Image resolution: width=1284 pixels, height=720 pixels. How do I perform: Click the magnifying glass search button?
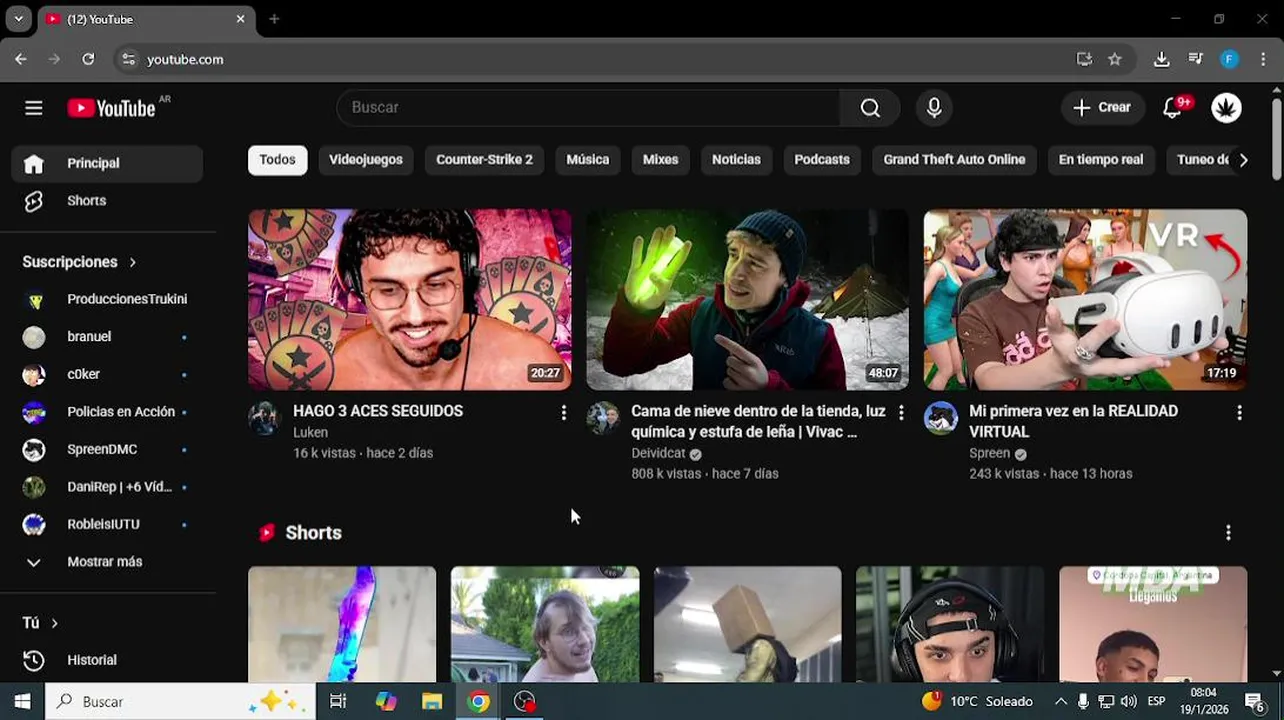click(870, 108)
